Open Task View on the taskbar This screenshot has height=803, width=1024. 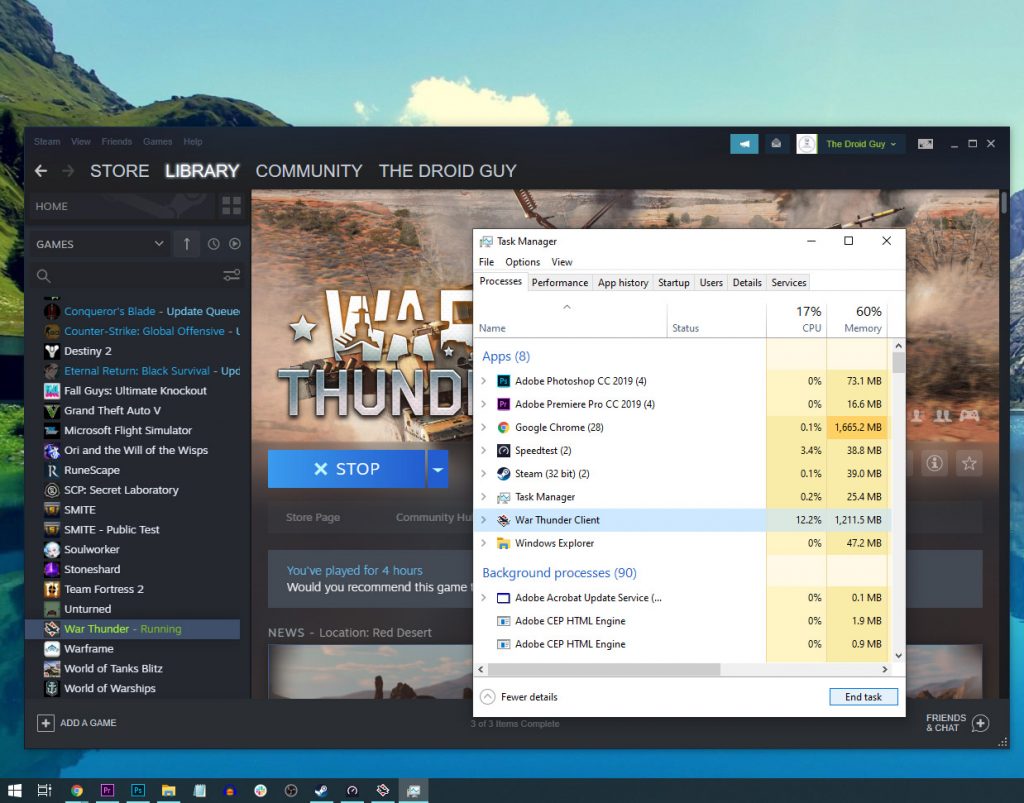click(x=44, y=791)
